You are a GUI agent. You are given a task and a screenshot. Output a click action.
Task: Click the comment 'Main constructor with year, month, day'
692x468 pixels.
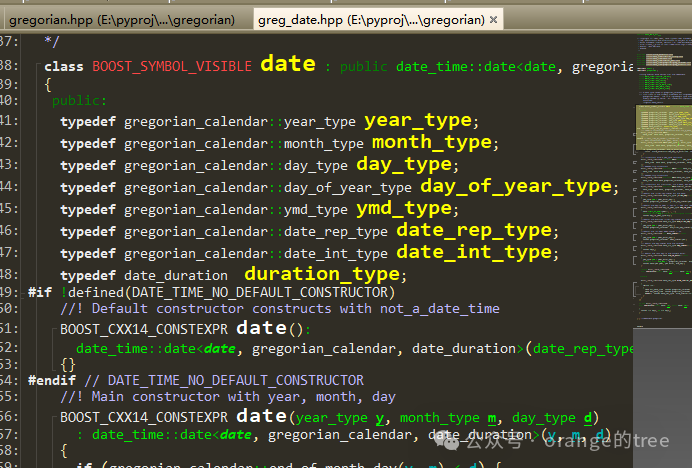coord(243,397)
